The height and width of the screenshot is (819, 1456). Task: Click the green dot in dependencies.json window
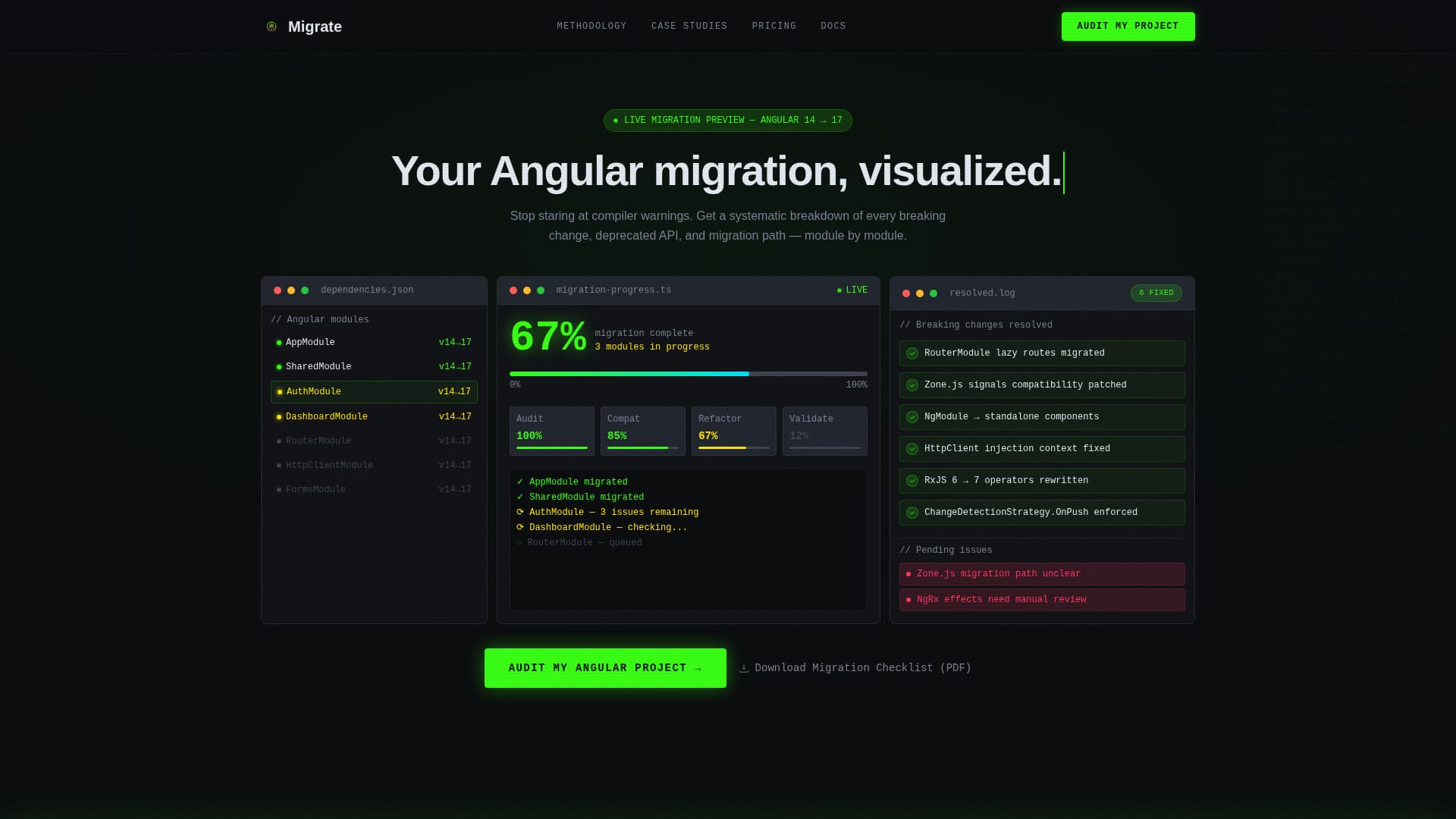click(305, 290)
